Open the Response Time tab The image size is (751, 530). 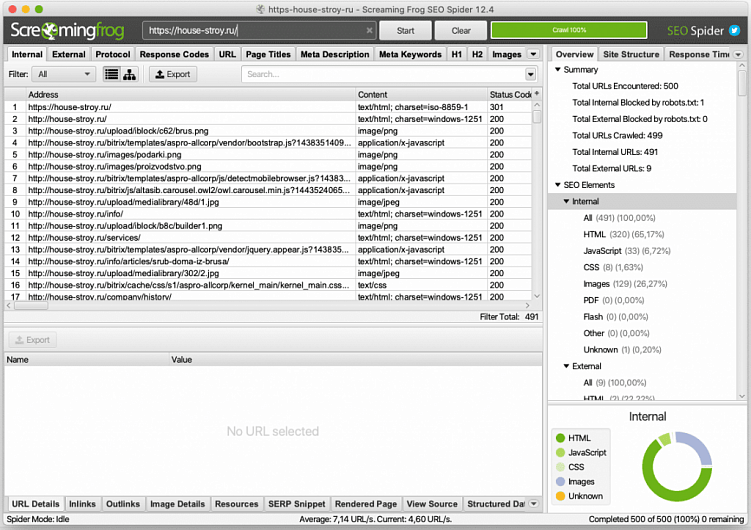(699, 55)
